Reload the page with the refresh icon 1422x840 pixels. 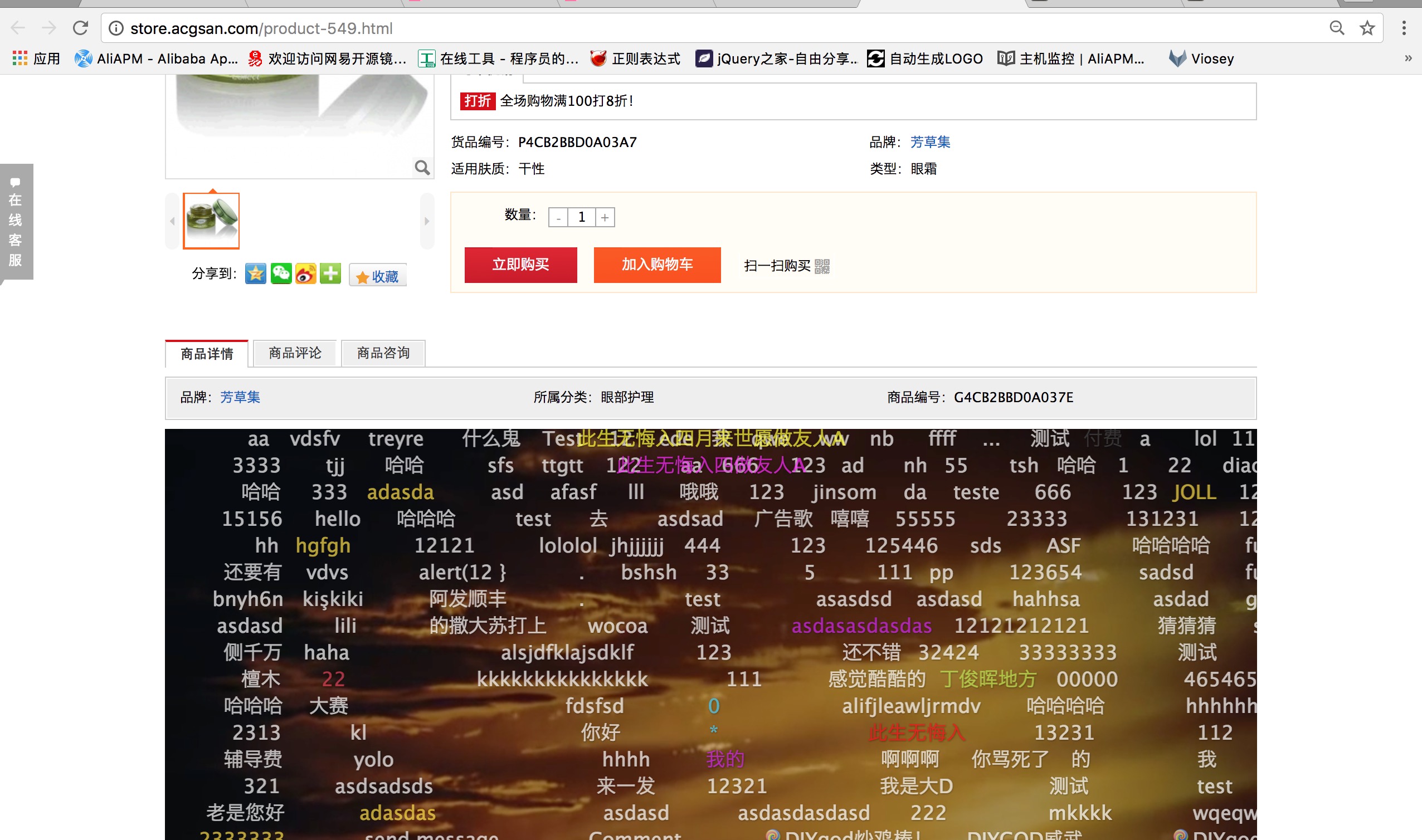(80, 28)
